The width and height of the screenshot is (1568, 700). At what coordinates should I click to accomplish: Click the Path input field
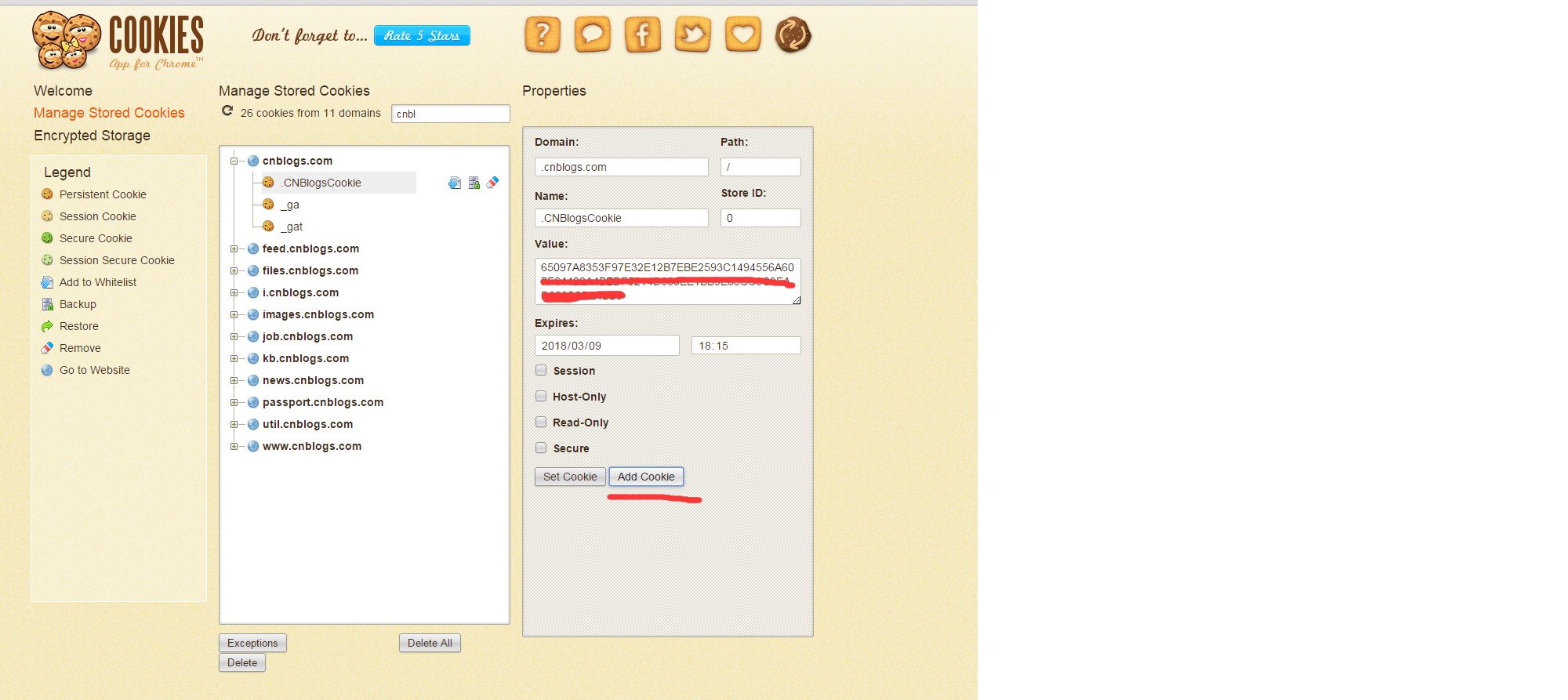click(x=760, y=167)
